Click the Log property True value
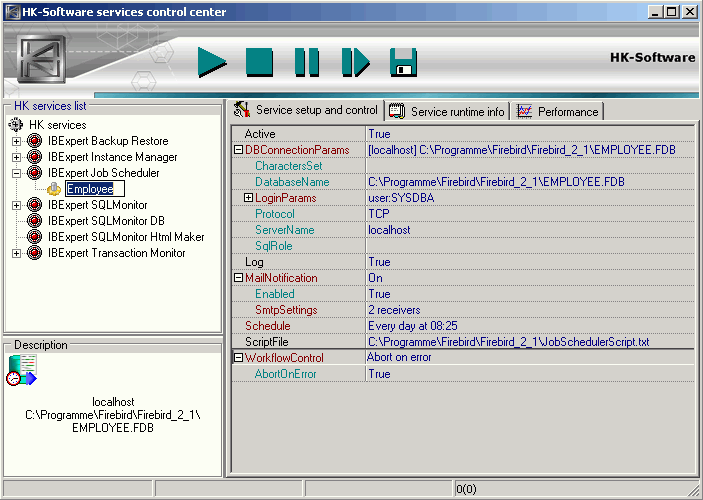This screenshot has height=500, width=703. [530, 262]
